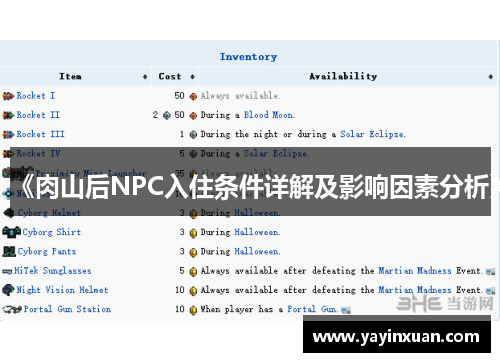
Task: Open the Rocket II item link
Action: click(x=38, y=115)
